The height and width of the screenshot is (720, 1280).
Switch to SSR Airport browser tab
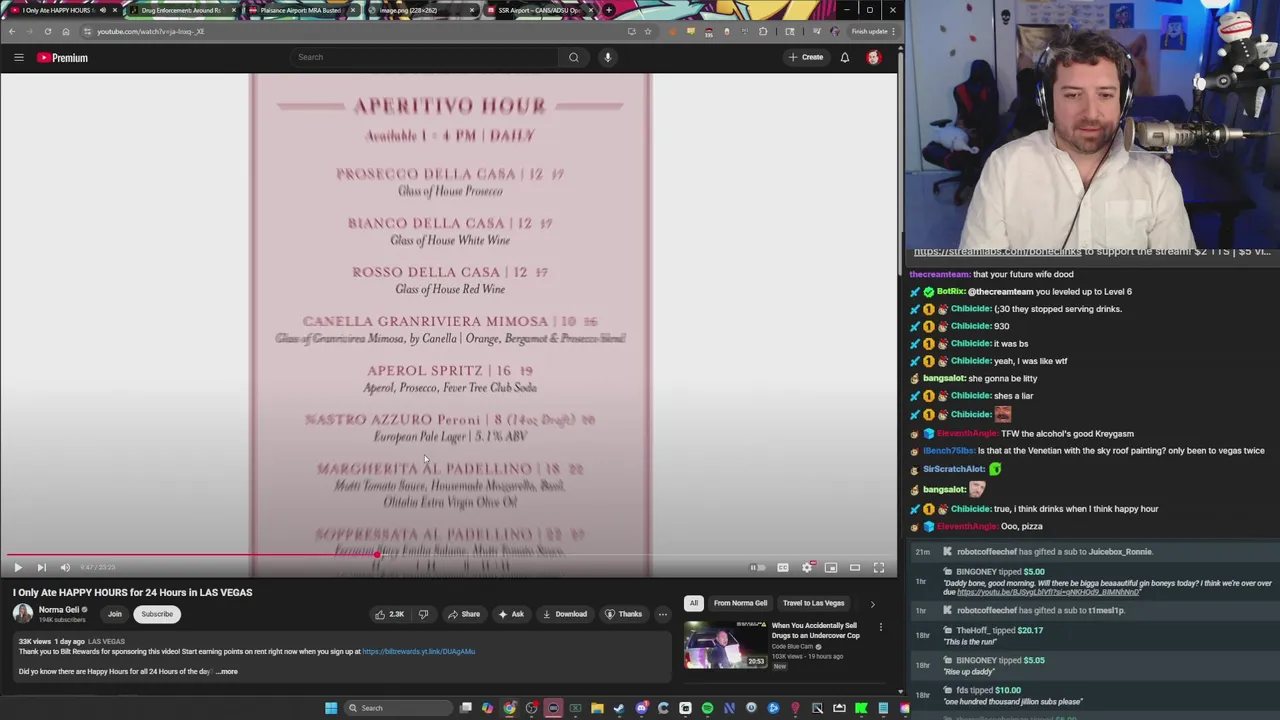pyautogui.click(x=539, y=10)
